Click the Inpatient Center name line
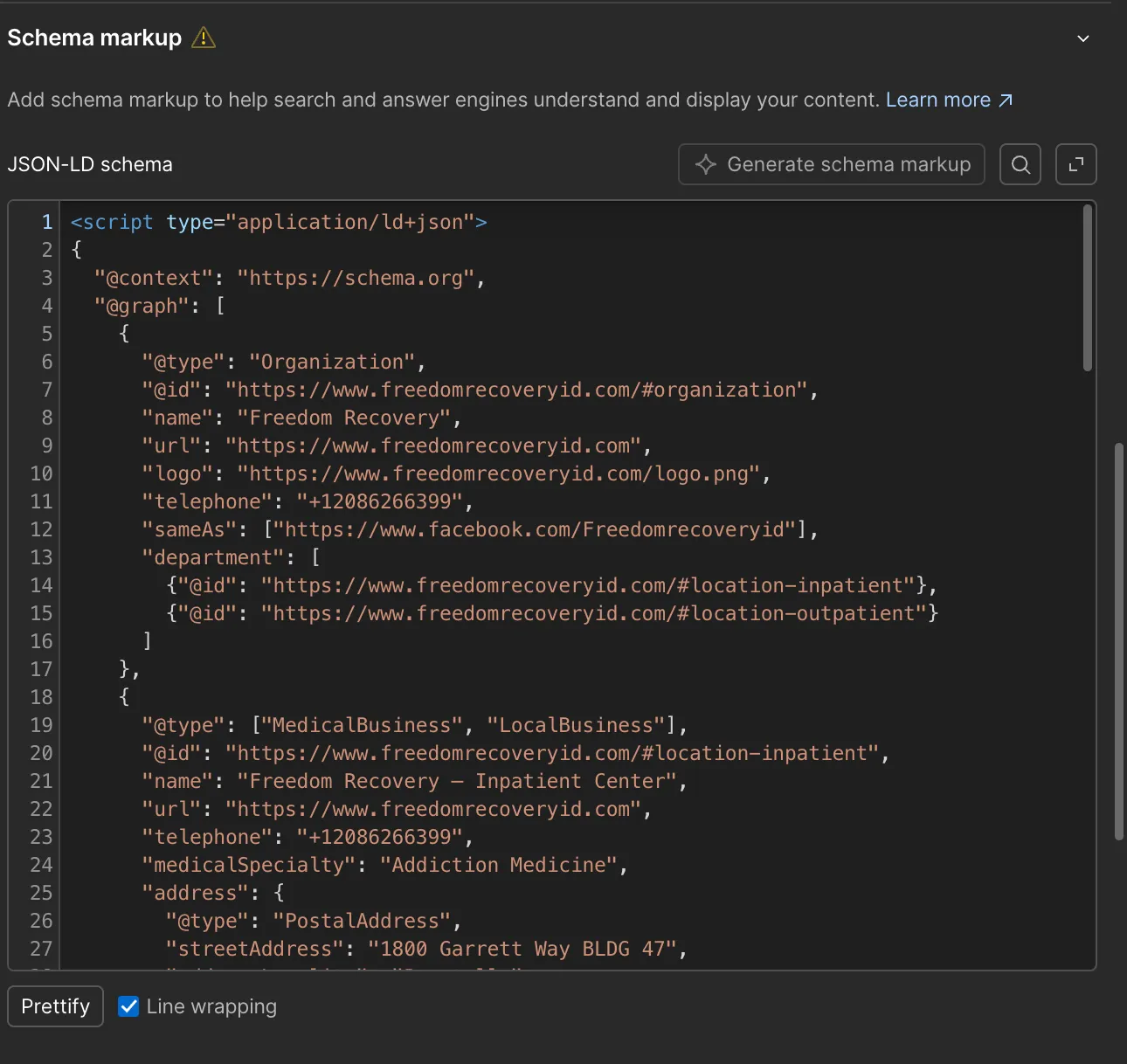This screenshot has height=1064, width=1127. (415, 781)
